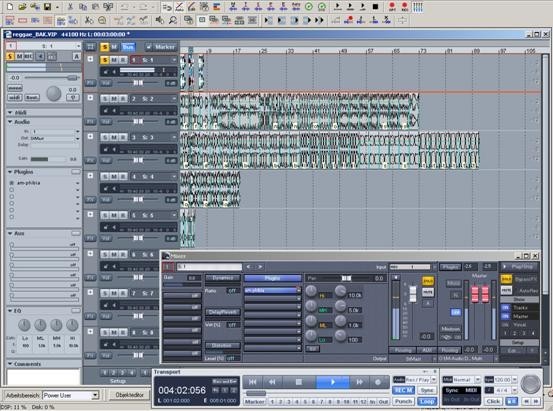Viewport: 553px width, 411px height.
Task: Collapse the Plugins section in track editor
Action: [x=10, y=172]
